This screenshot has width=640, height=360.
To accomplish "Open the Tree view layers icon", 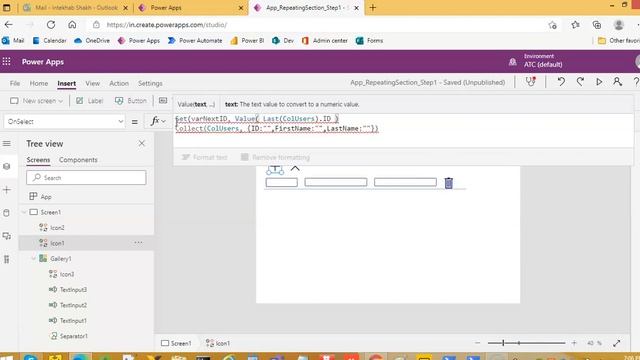I will (7, 167).
